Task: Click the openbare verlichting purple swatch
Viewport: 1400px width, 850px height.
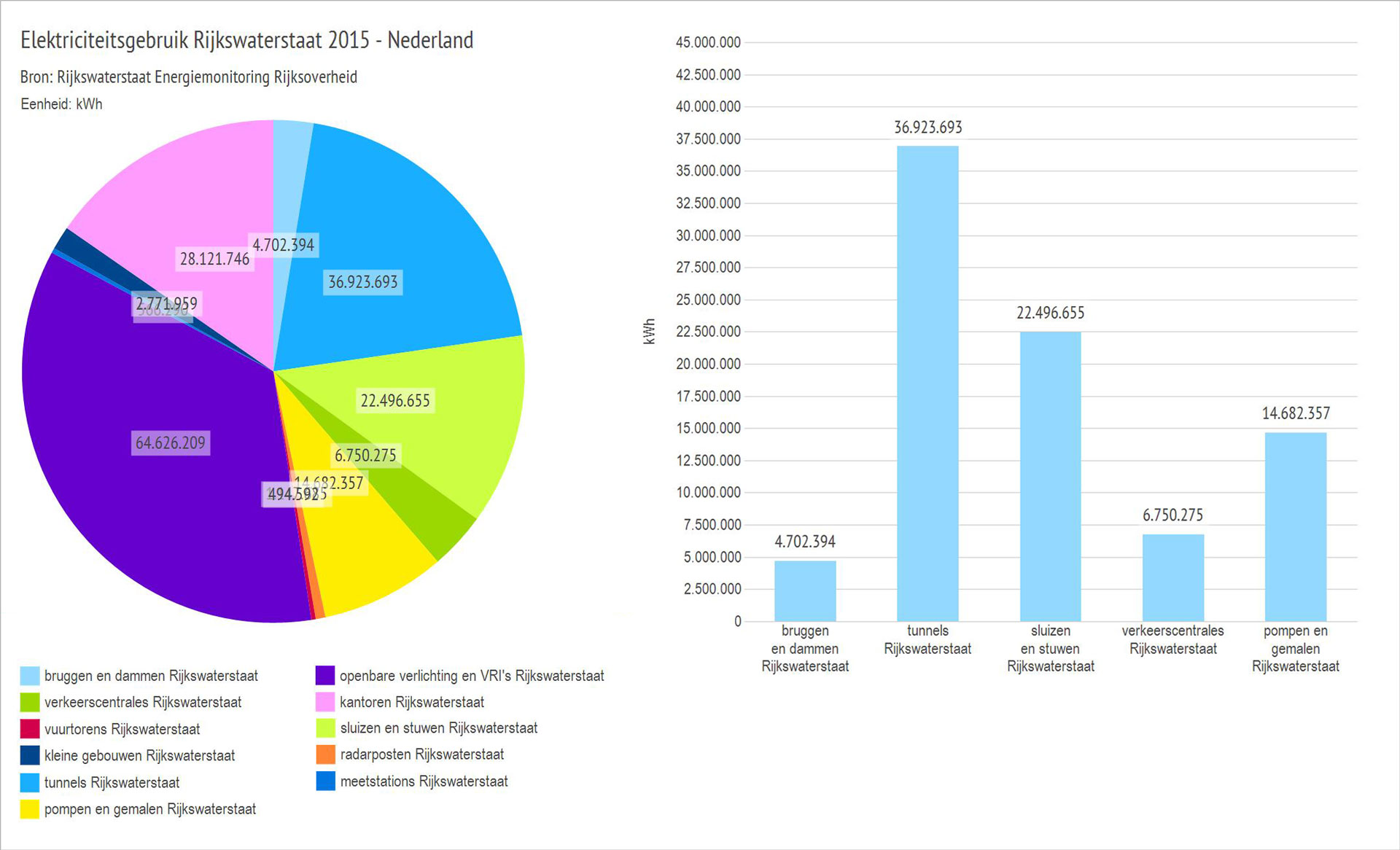Action: point(325,676)
